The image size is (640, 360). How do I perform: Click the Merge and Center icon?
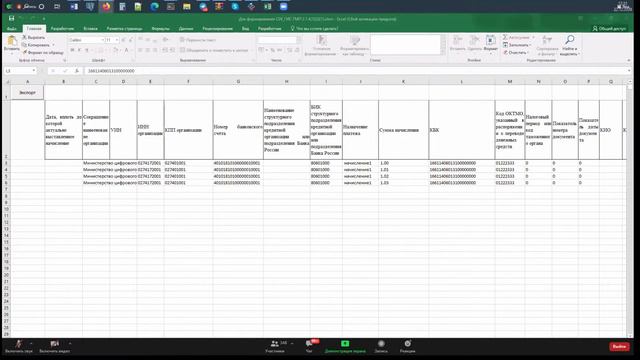pos(182,50)
